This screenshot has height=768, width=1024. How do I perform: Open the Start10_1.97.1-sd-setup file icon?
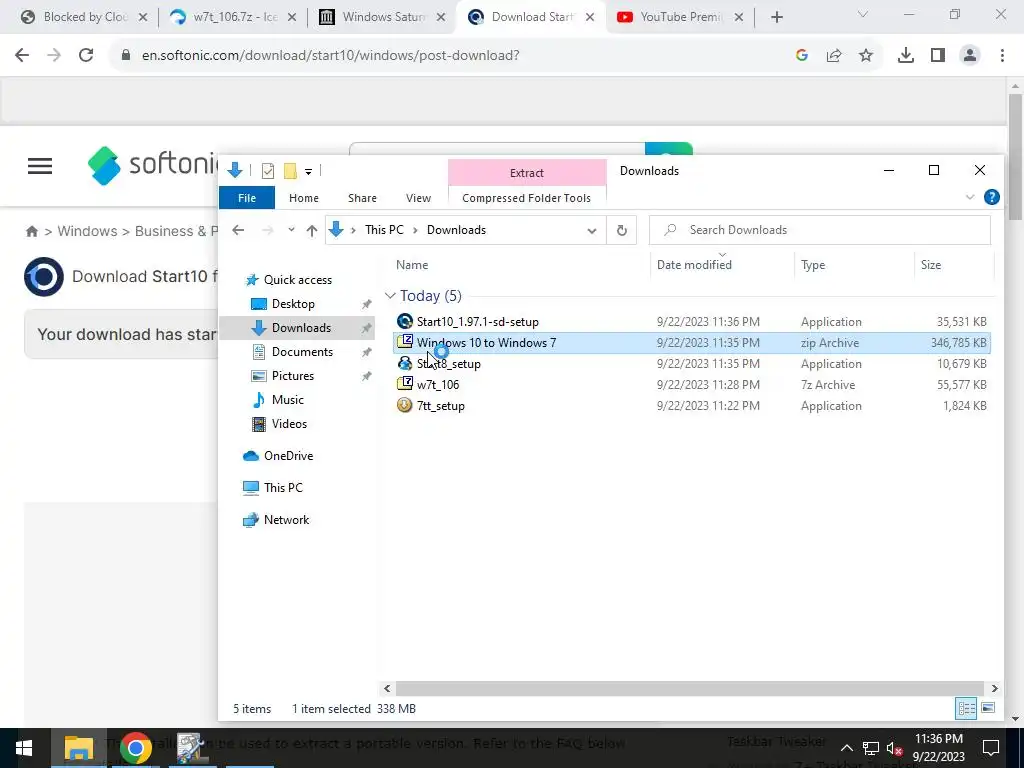point(405,321)
